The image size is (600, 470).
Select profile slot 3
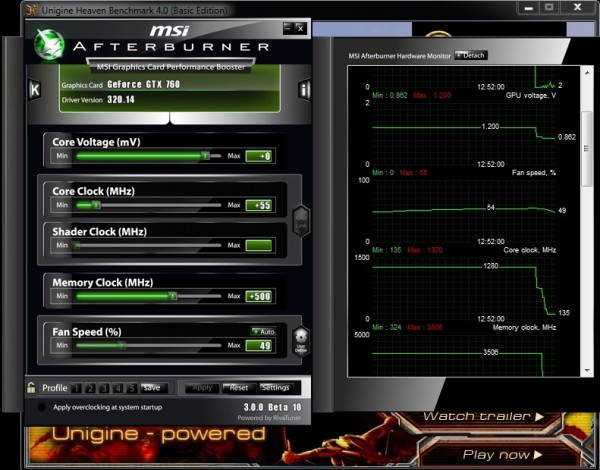tap(104, 388)
